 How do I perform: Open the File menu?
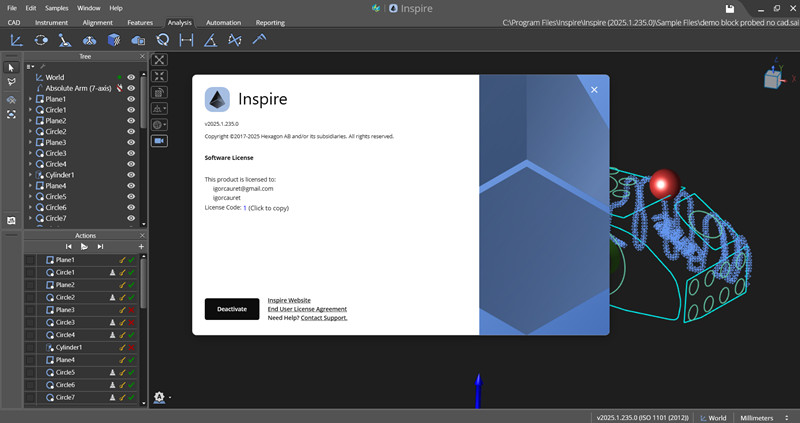(x=12, y=8)
